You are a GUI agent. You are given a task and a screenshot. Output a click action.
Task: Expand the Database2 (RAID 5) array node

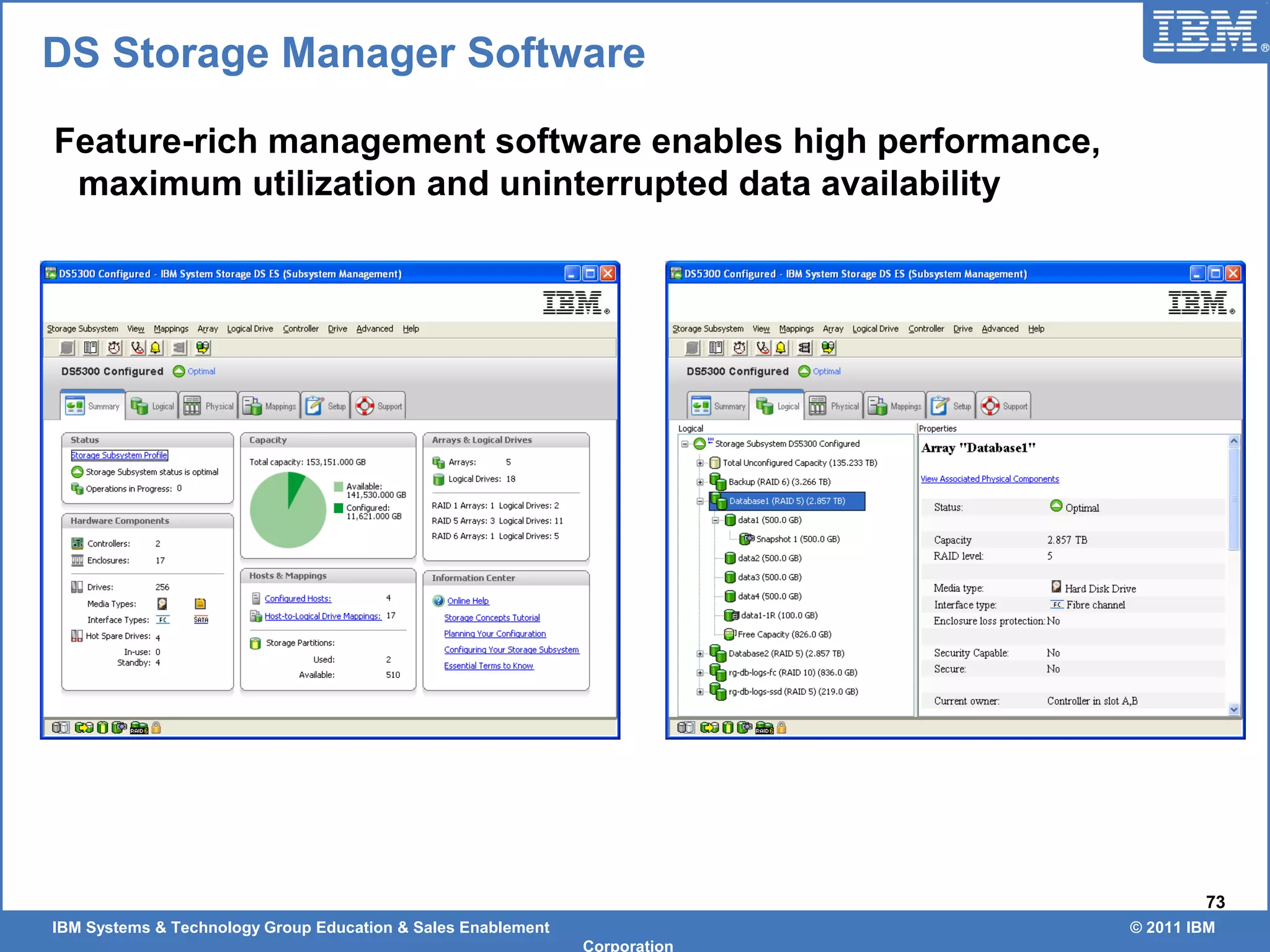click(699, 654)
